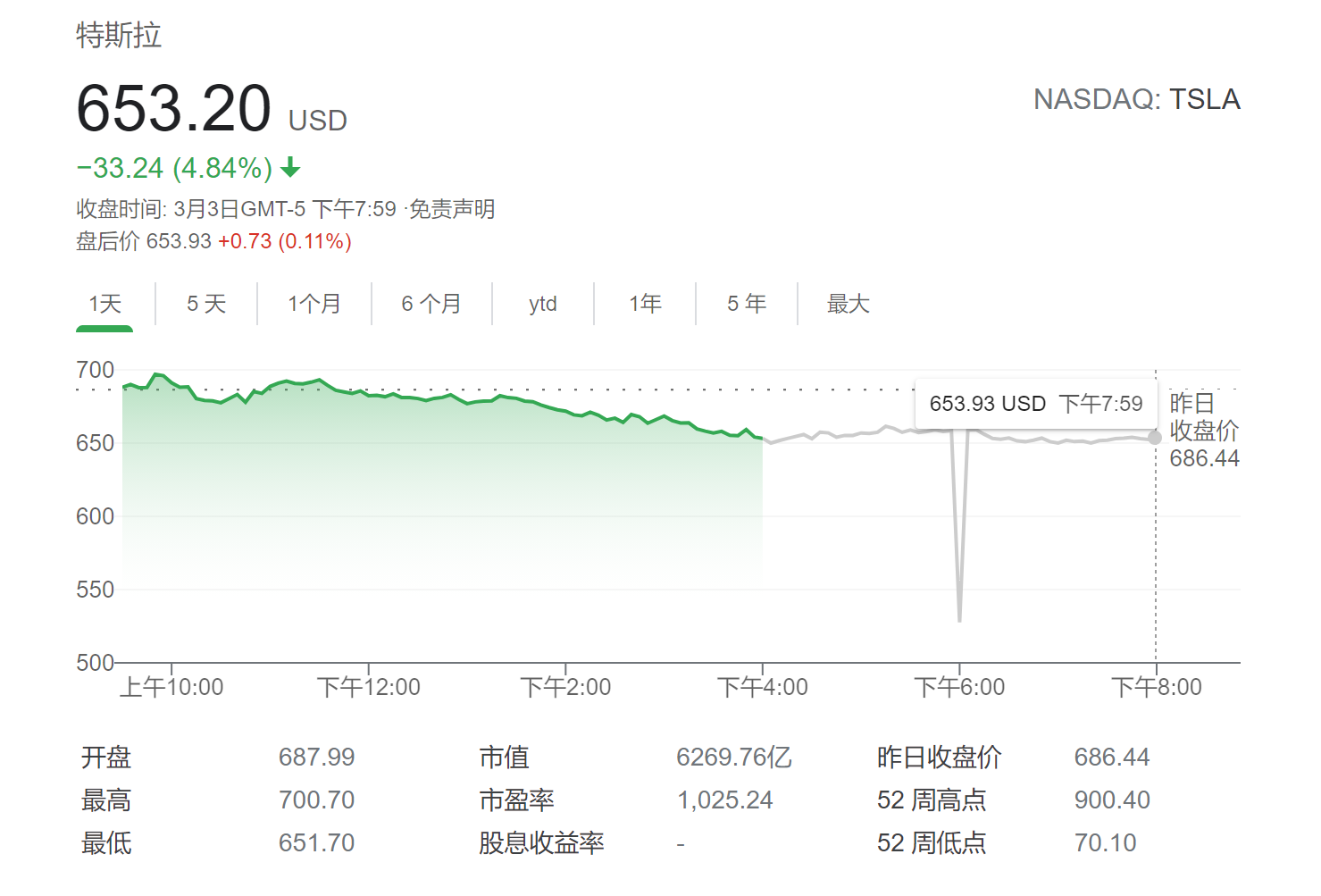Image resolution: width=1321 pixels, height=896 pixels.
Task: Display the 最大 full history chart
Action: click(849, 304)
